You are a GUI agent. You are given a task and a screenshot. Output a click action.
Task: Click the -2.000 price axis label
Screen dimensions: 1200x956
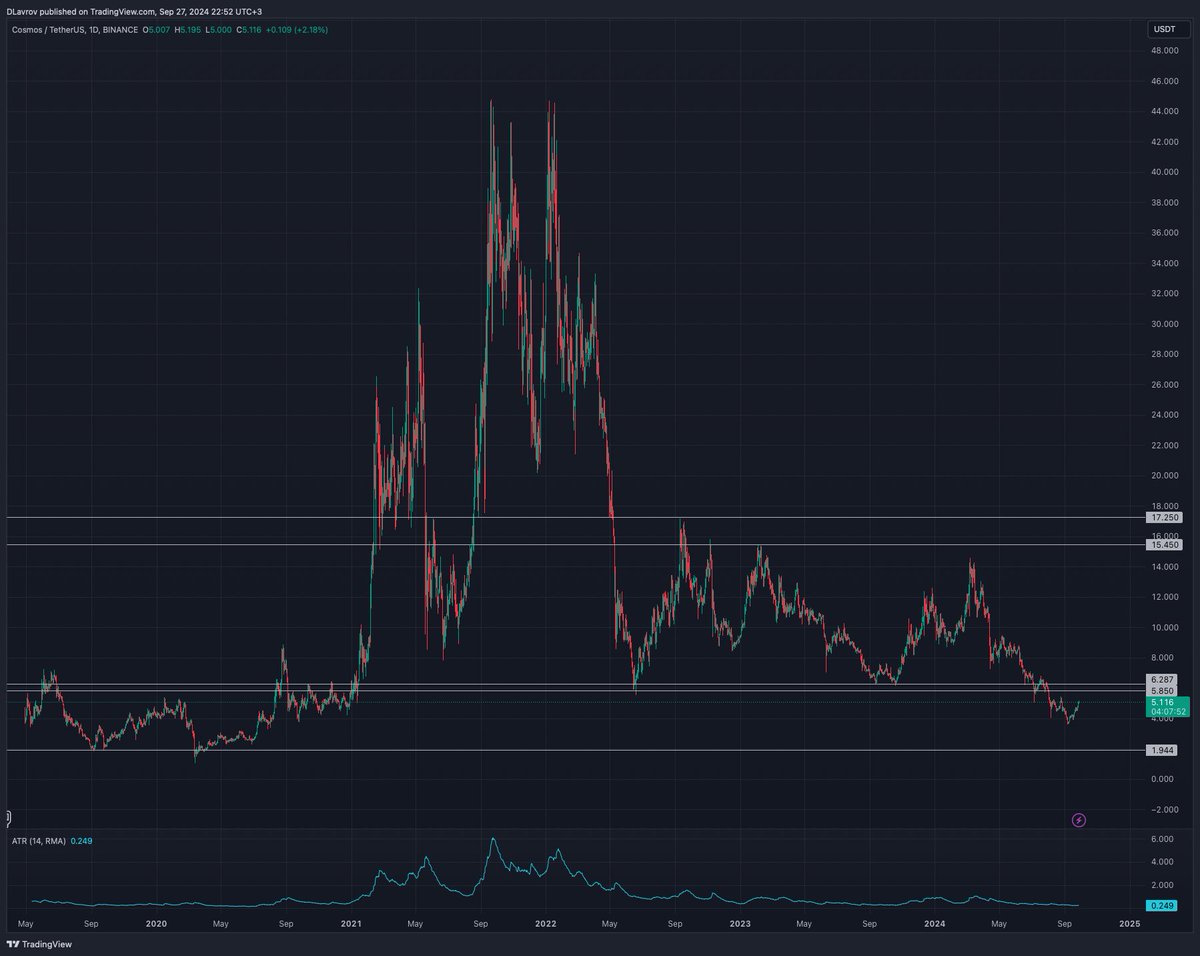pos(1166,809)
